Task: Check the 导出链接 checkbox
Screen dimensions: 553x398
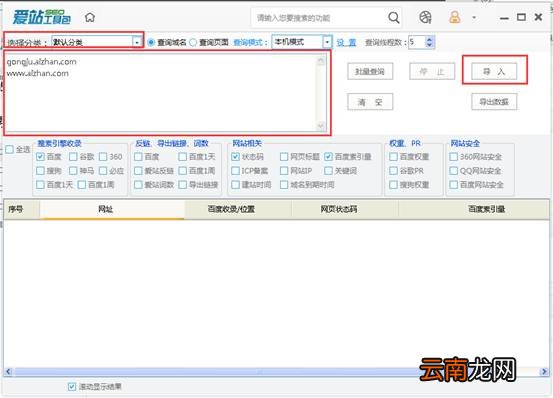Action: pyautogui.click(x=182, y=184)
